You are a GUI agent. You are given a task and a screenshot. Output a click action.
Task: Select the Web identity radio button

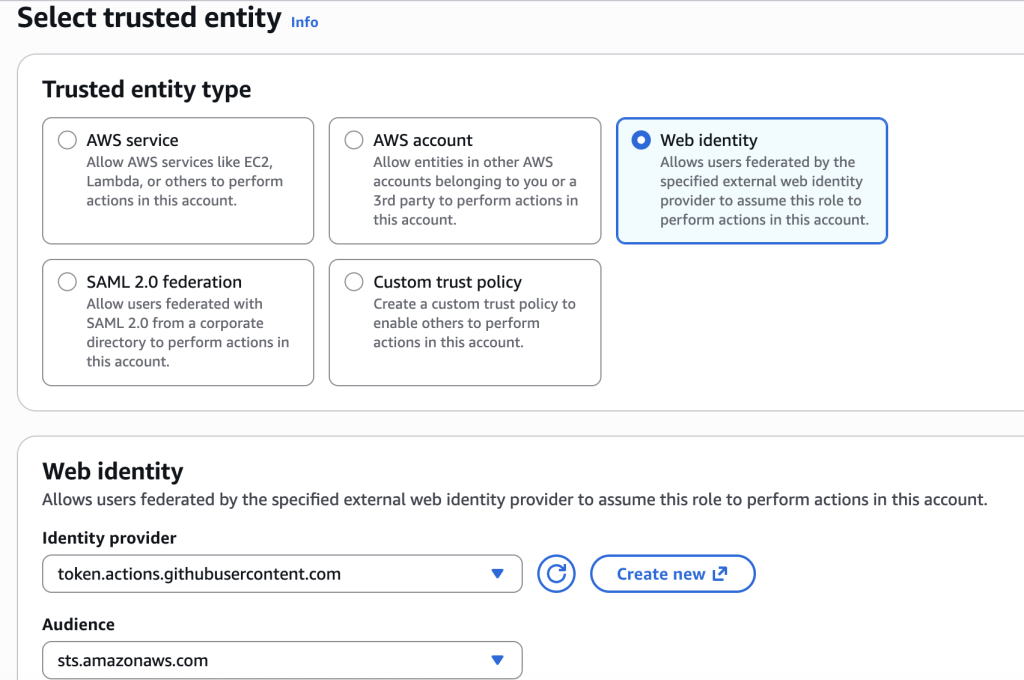[x=641, y=140]
